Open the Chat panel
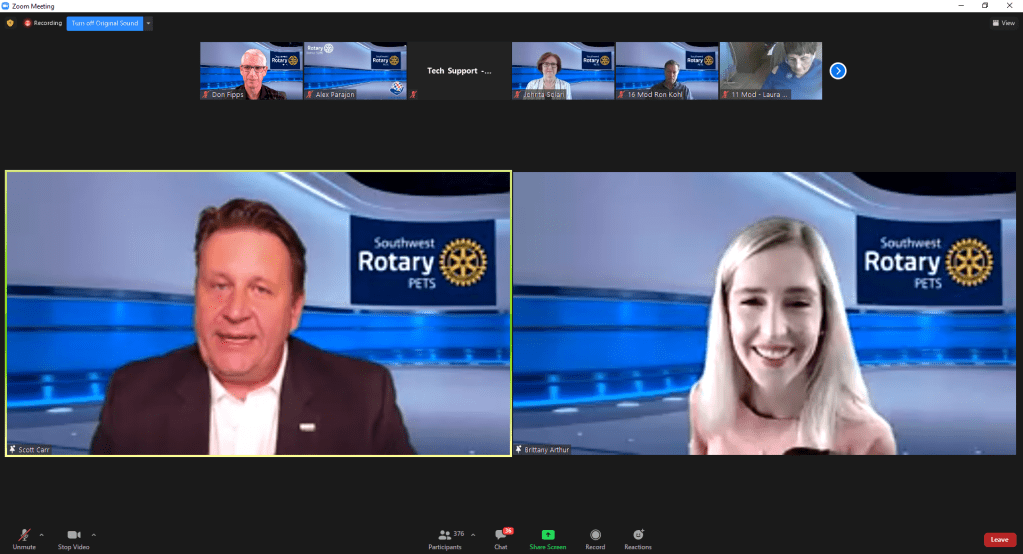 [x=501, y=536]
